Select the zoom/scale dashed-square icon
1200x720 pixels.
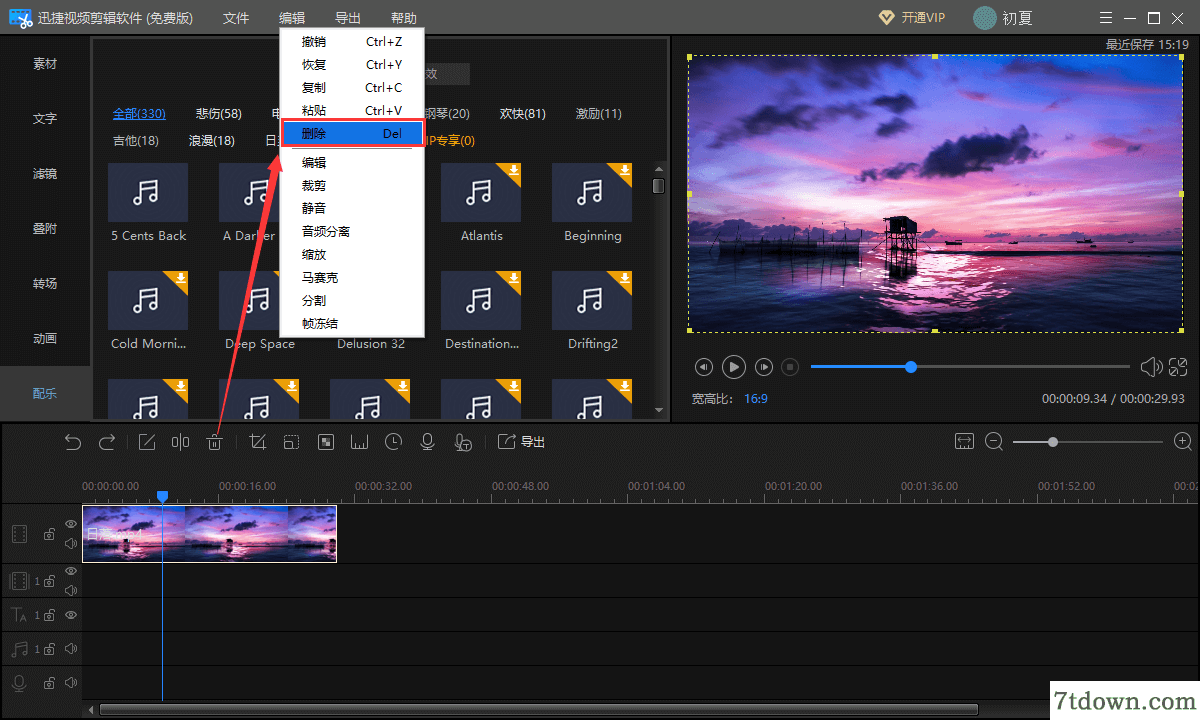tap(291, 442)
